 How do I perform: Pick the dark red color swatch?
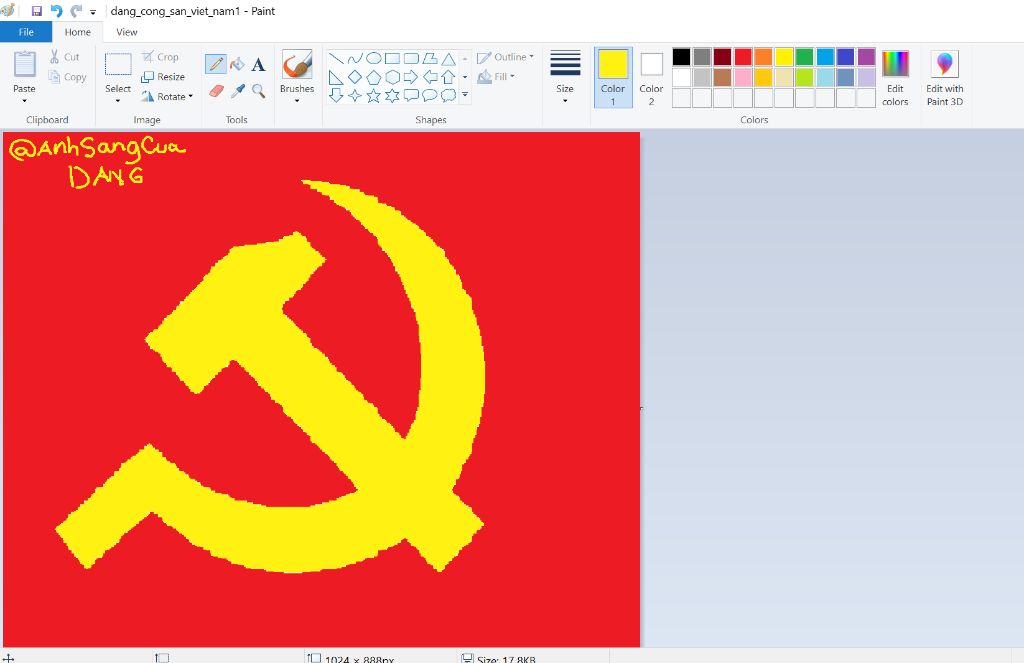[x=722, y=57]
